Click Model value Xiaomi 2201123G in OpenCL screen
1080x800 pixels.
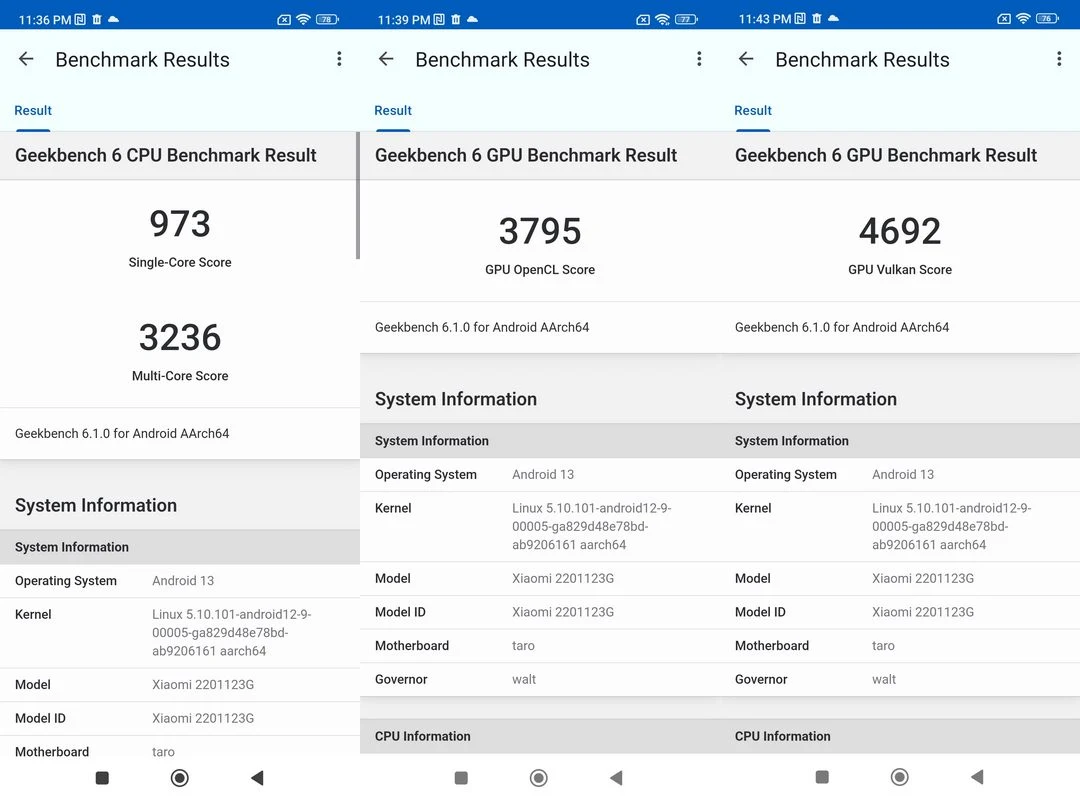563,578
